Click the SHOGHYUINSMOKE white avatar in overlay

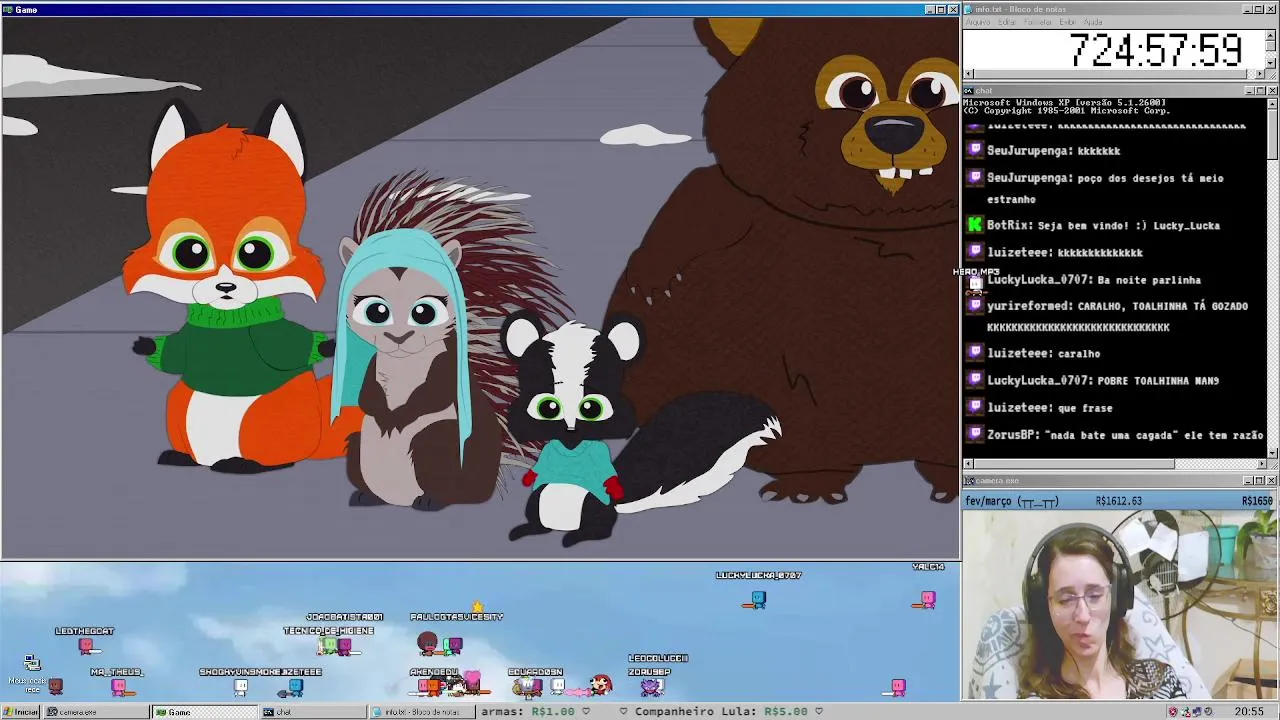(241, 687)
